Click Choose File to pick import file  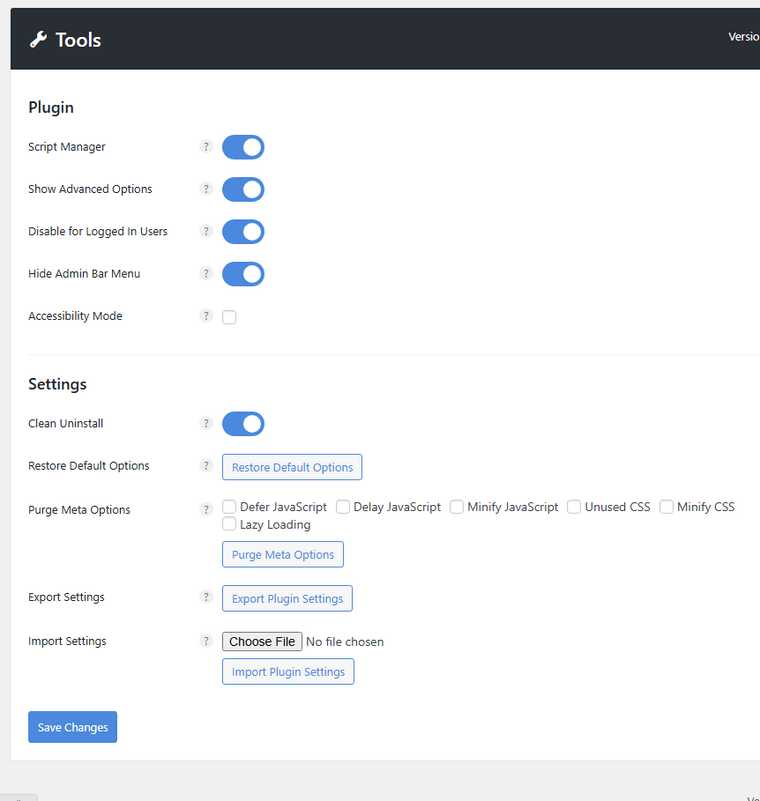[262, 642]
